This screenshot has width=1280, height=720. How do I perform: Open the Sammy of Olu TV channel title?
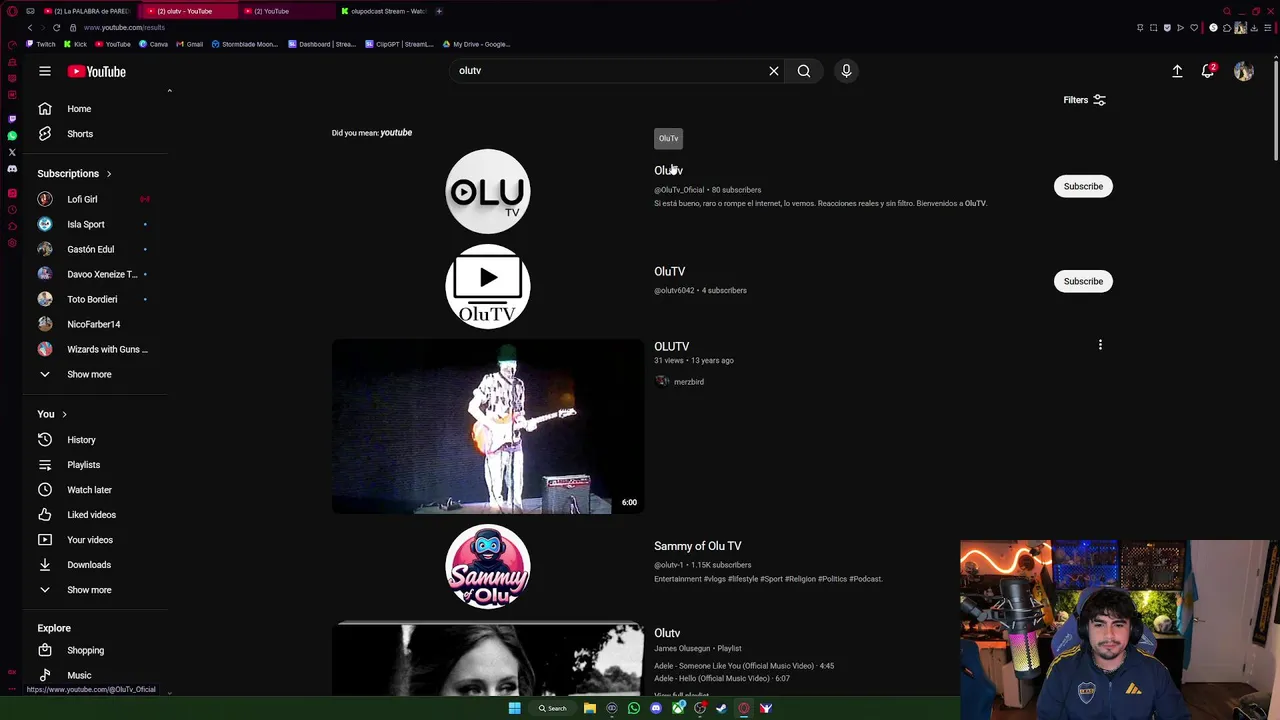click(698, 546)
